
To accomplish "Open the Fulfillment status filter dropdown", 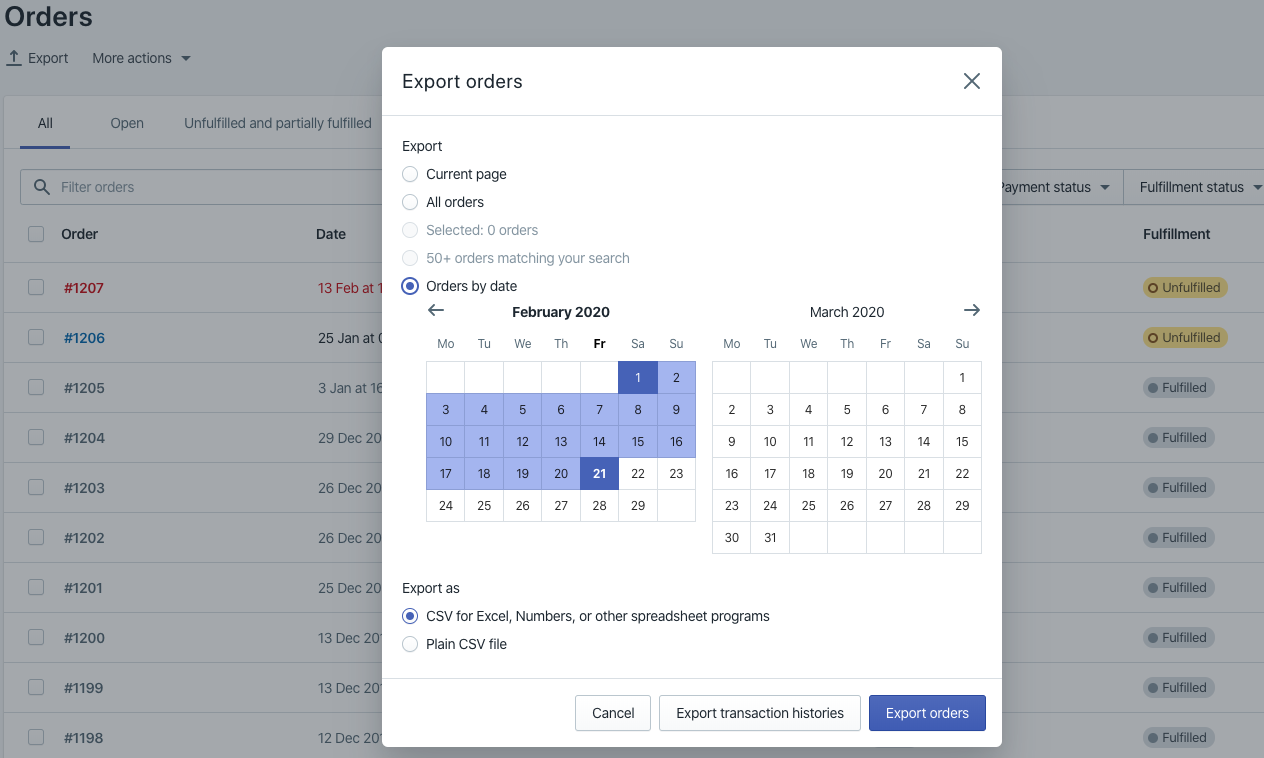I will (1197, 187).
